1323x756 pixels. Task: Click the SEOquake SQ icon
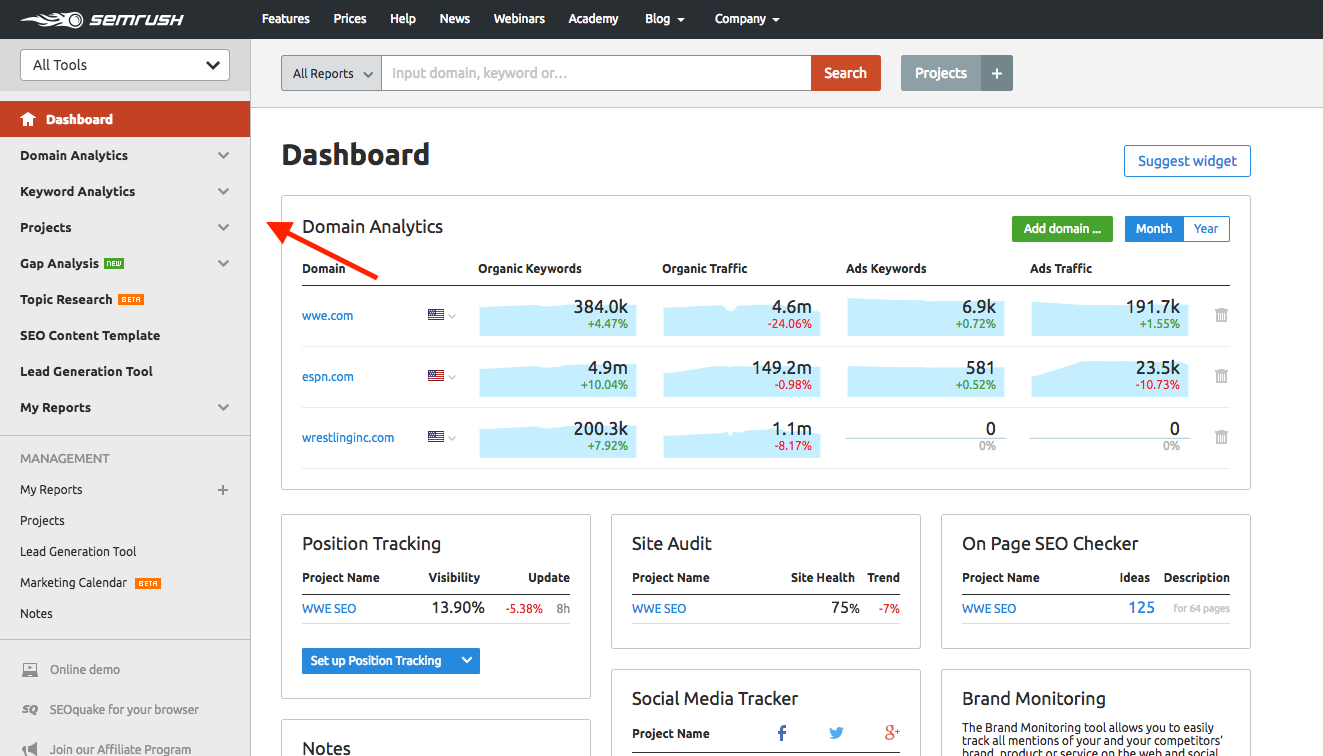pos(30,710)
